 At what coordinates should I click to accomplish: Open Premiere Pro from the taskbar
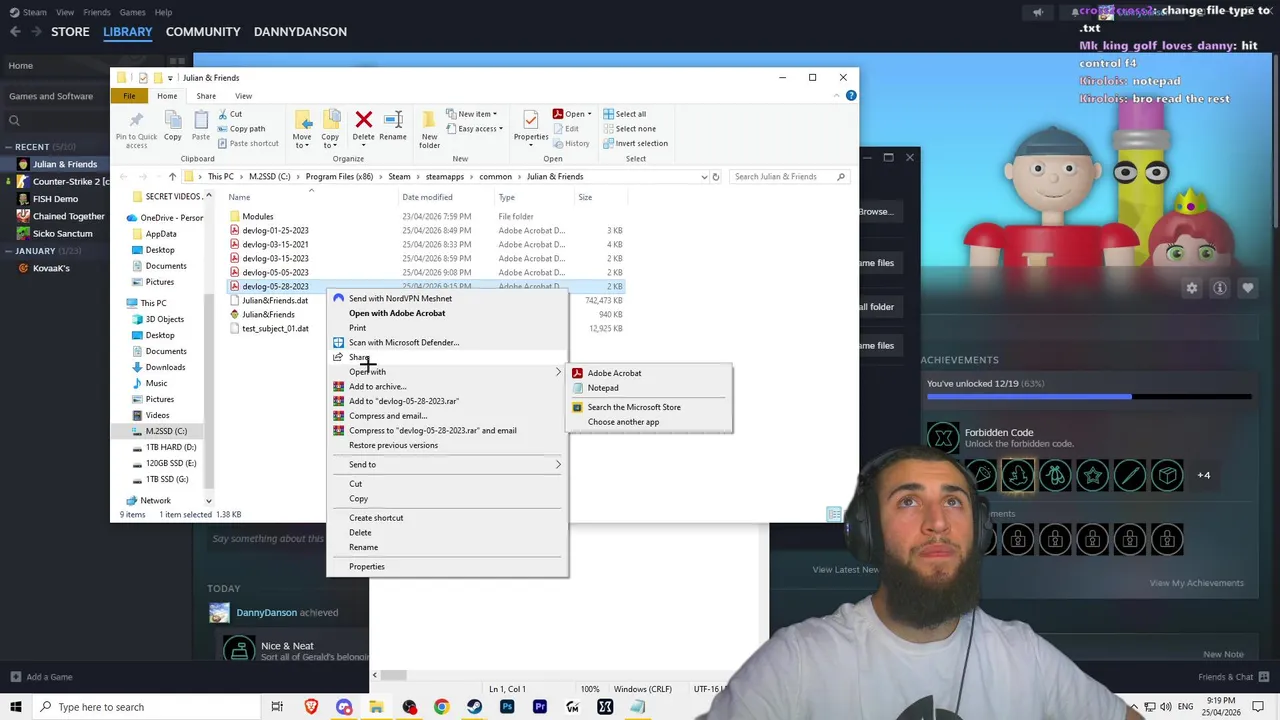click(x=540, y=707)
